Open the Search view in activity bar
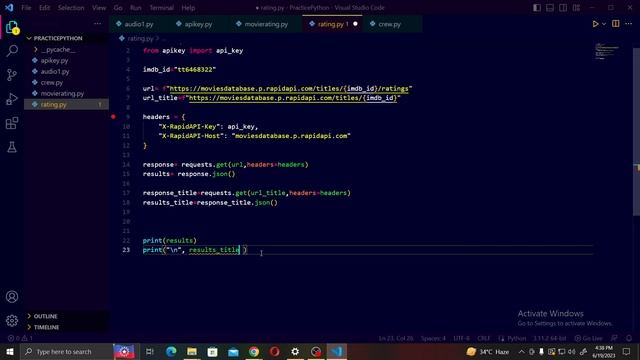 (12, 51)
